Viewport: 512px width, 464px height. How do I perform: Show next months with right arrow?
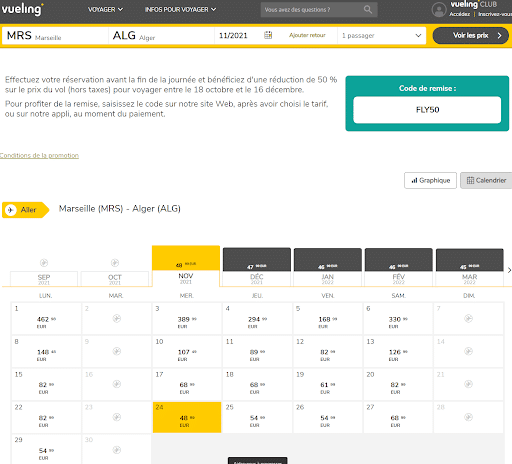tap(509, 270)
